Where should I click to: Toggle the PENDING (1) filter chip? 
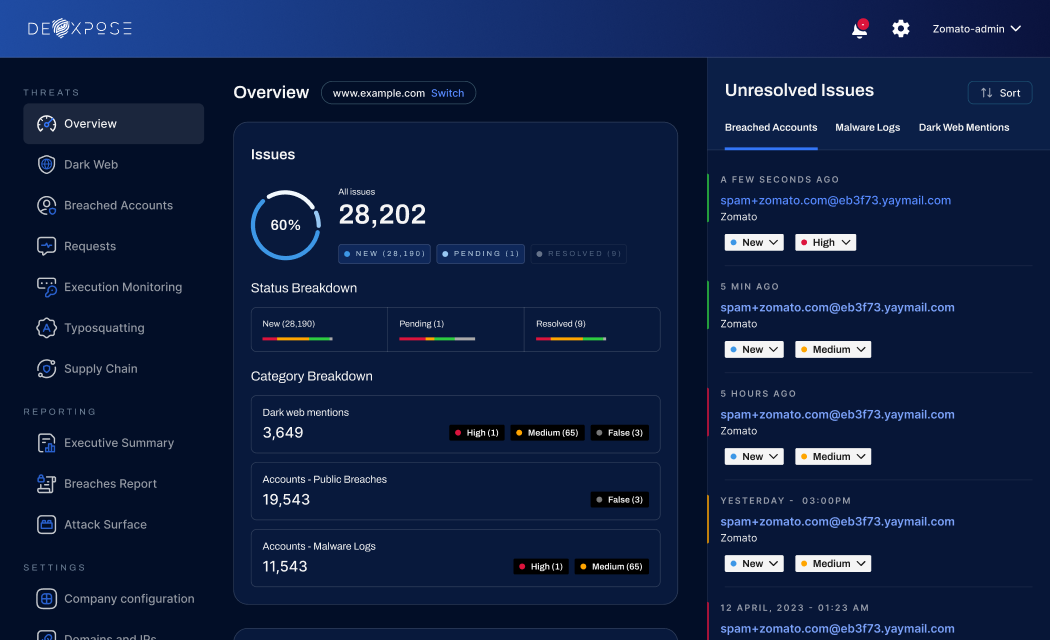click(x=481, y=254)
